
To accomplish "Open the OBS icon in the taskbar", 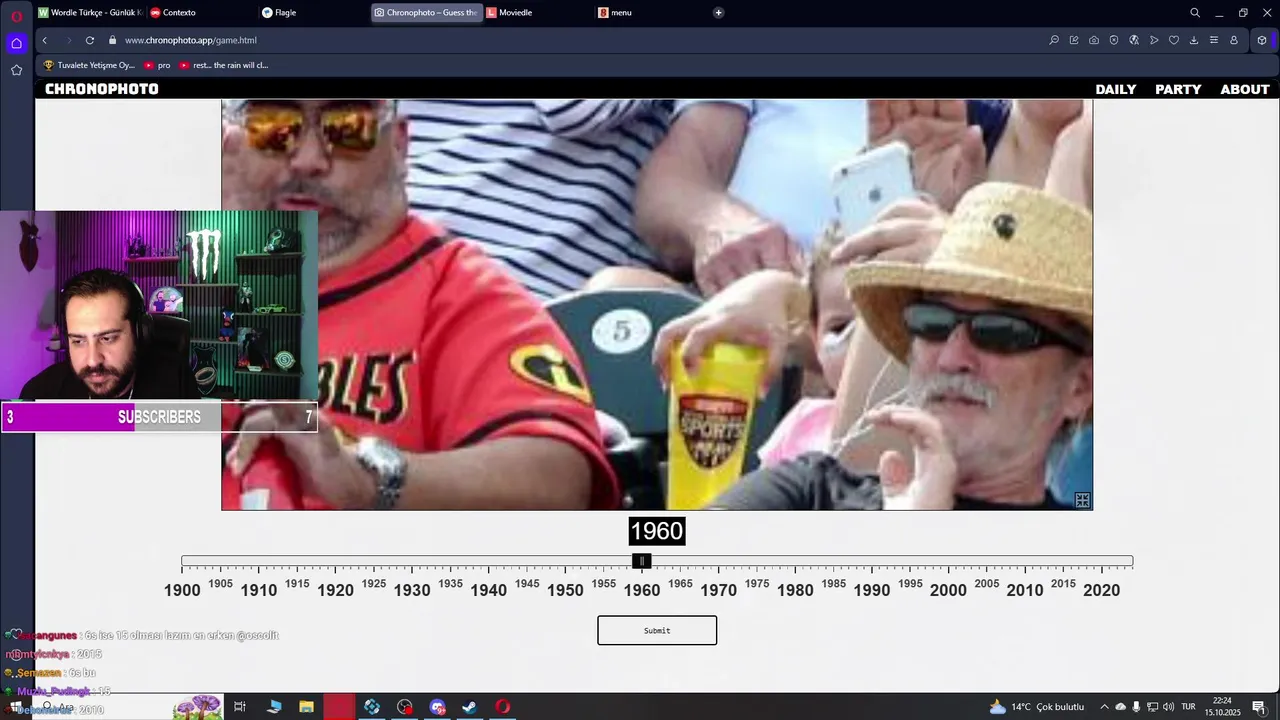I will tap(404, 707).
